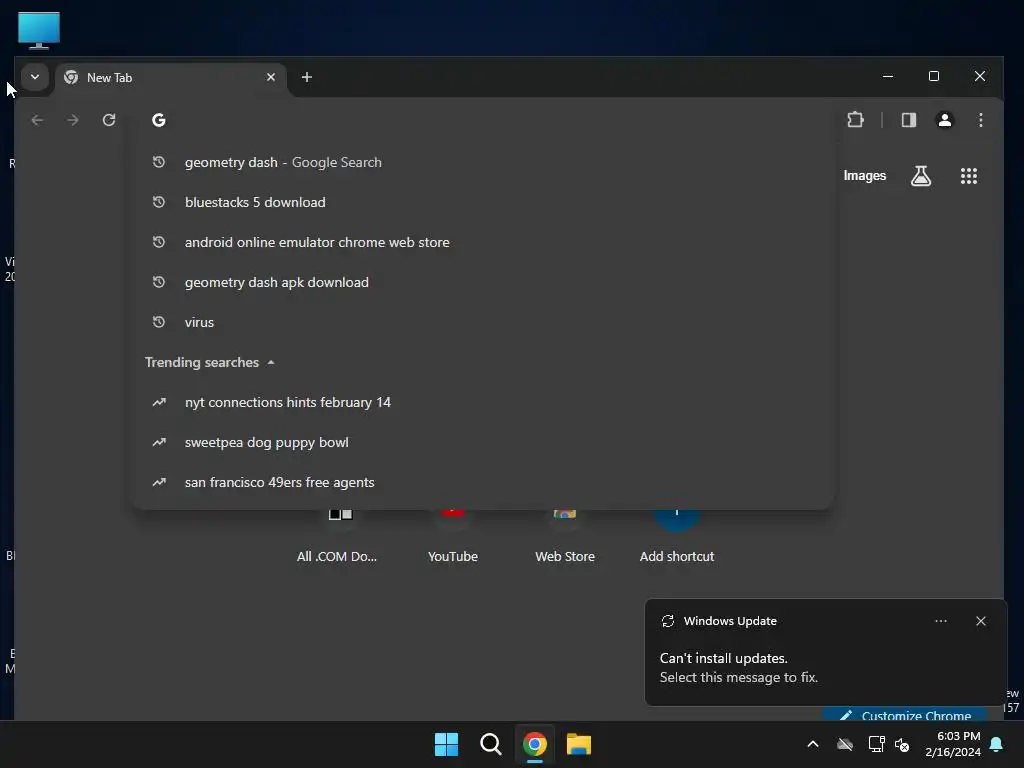Image resolution: width=1024 pixels, height=768 pixels.
Task: Select the 'virus' history suggestion
Action: click(483, 322)
